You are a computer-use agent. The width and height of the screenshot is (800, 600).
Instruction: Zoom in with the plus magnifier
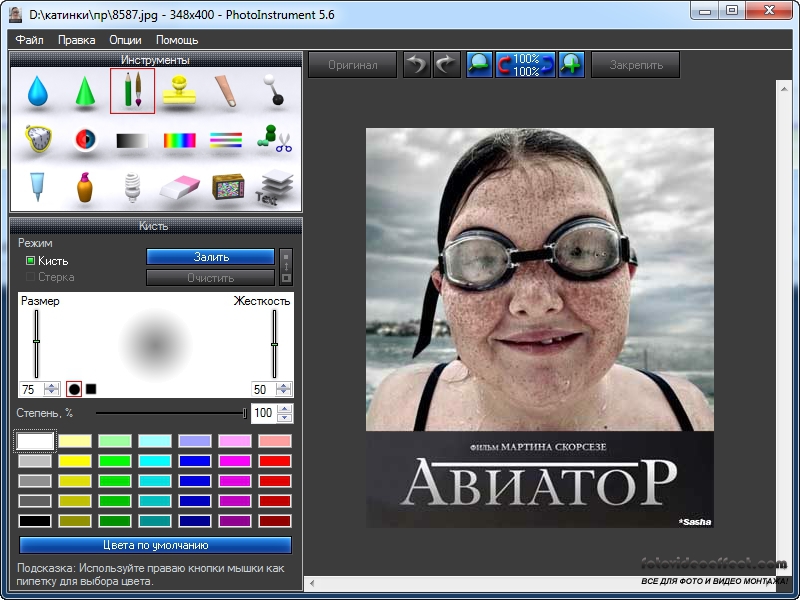coord(571,65)
